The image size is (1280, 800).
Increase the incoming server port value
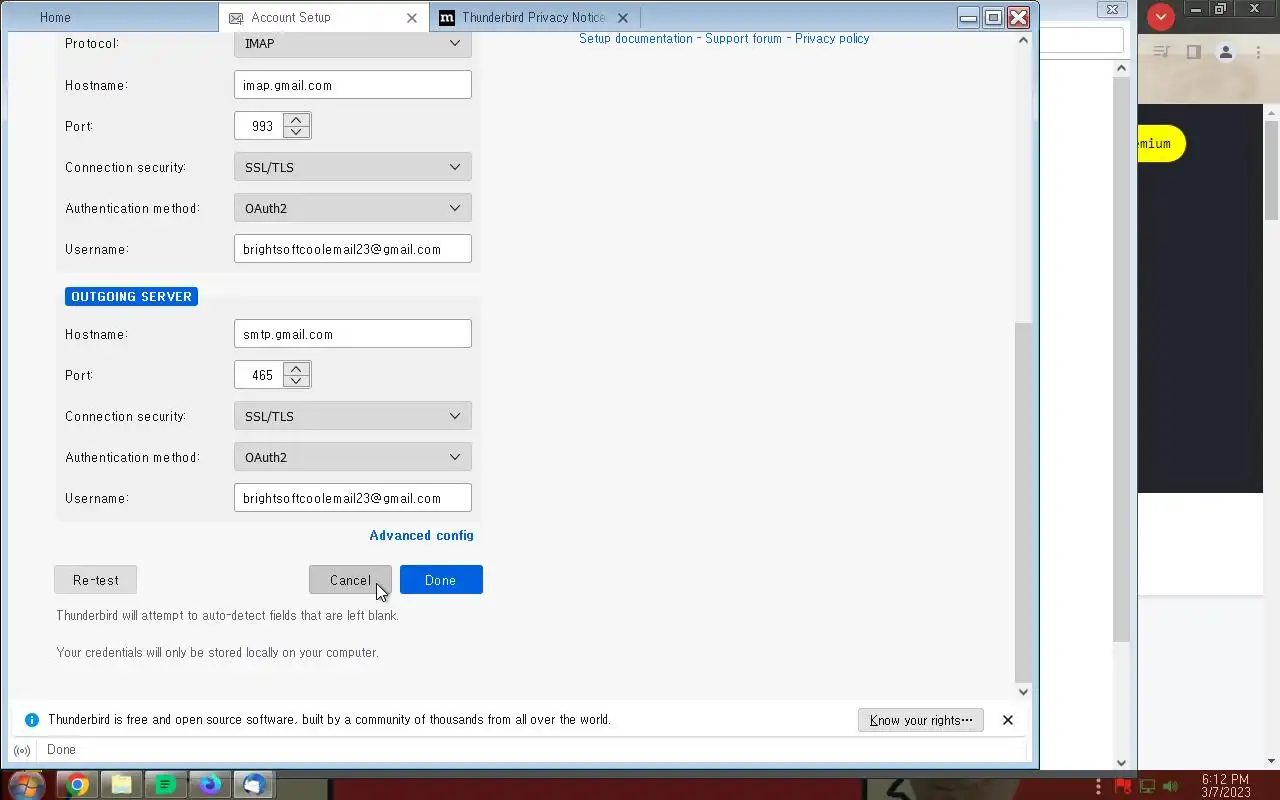[x=296, y=120]
